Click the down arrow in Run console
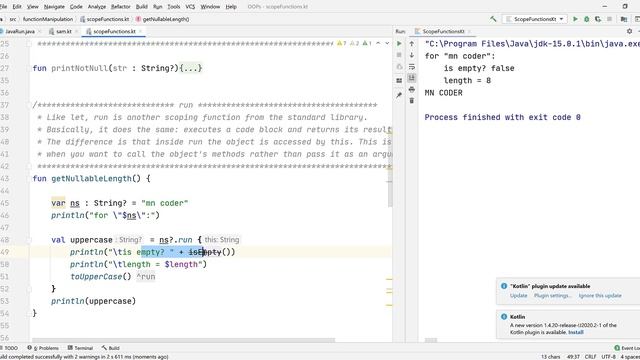640x360 pixels. 411,55
